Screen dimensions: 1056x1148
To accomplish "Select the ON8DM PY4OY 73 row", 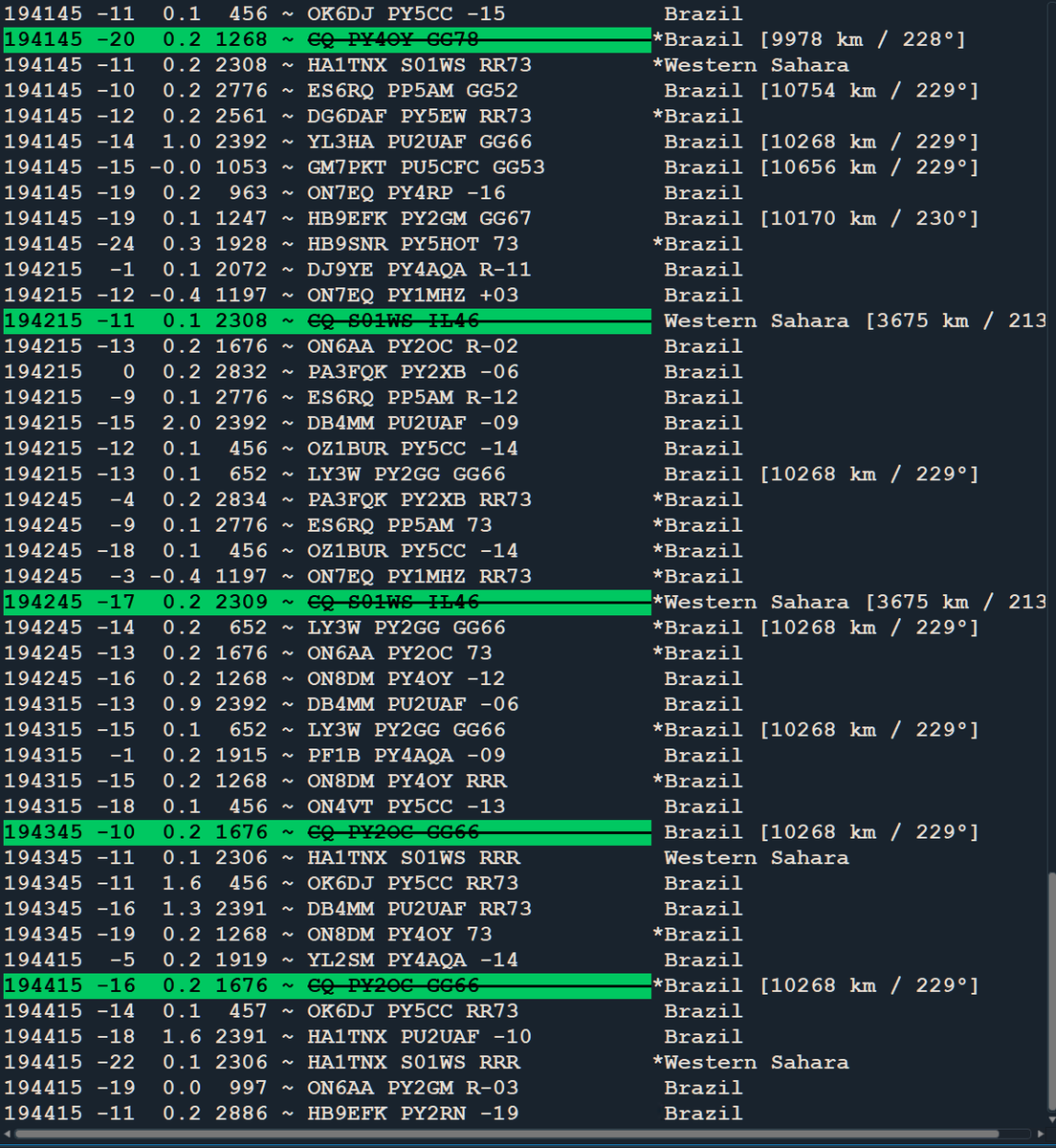I will (x=524, y=935).
